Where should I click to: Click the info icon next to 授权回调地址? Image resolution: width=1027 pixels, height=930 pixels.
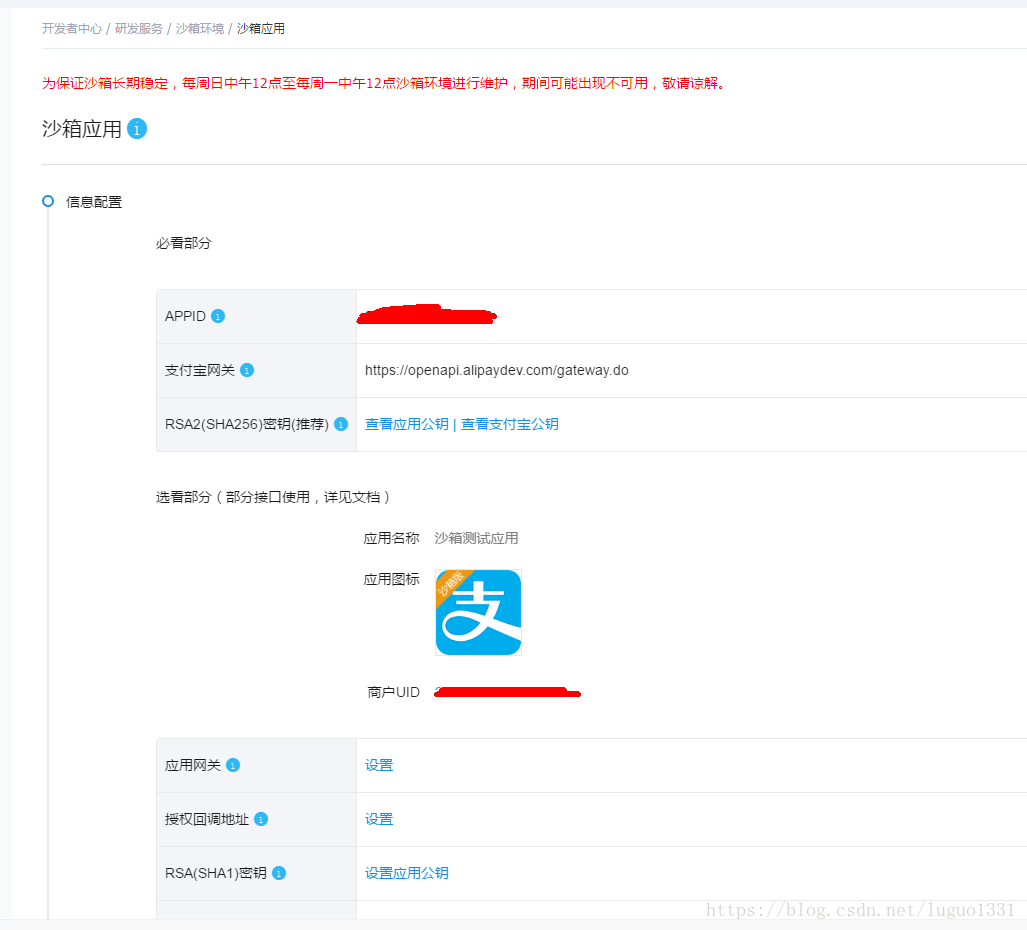pos(261,819)
